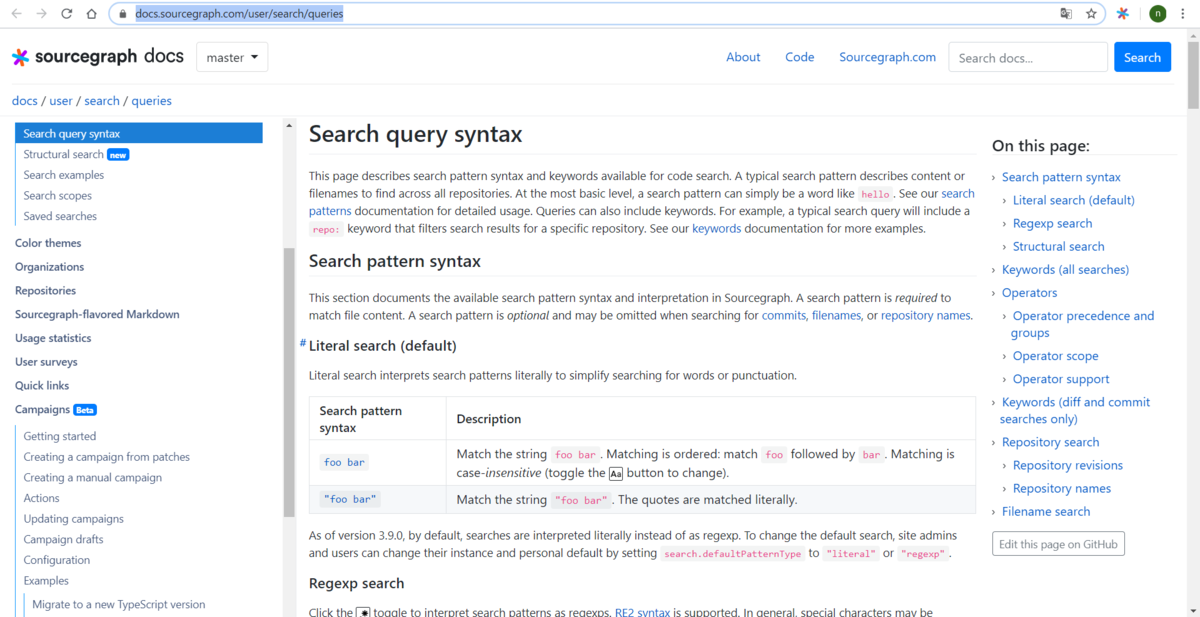1200x617 pixels.
Task: Open Sourcegraph-flavored Markdown page
Action: click(x=97, y=314)
